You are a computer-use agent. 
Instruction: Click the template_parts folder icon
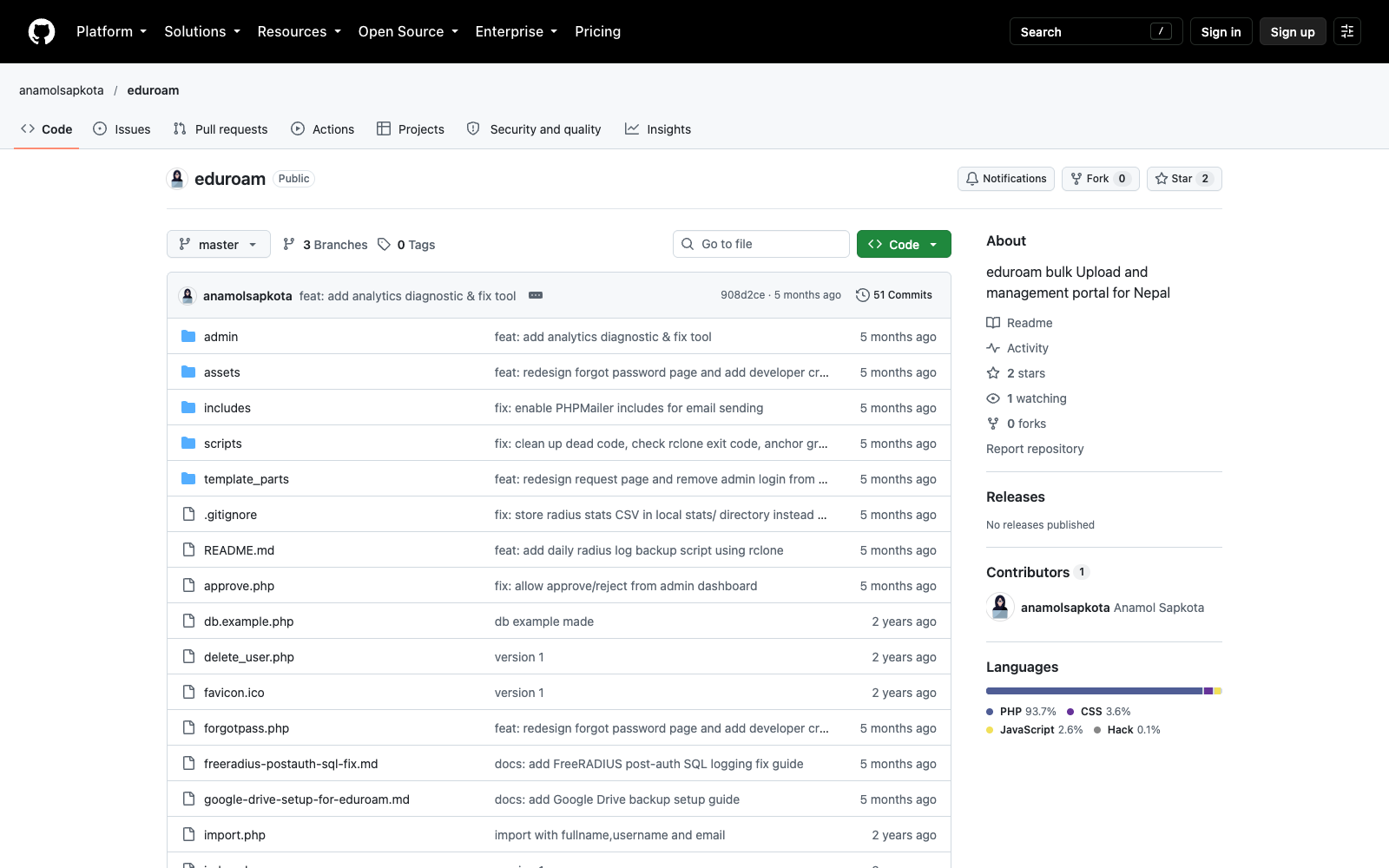click(x=188, y=478)
